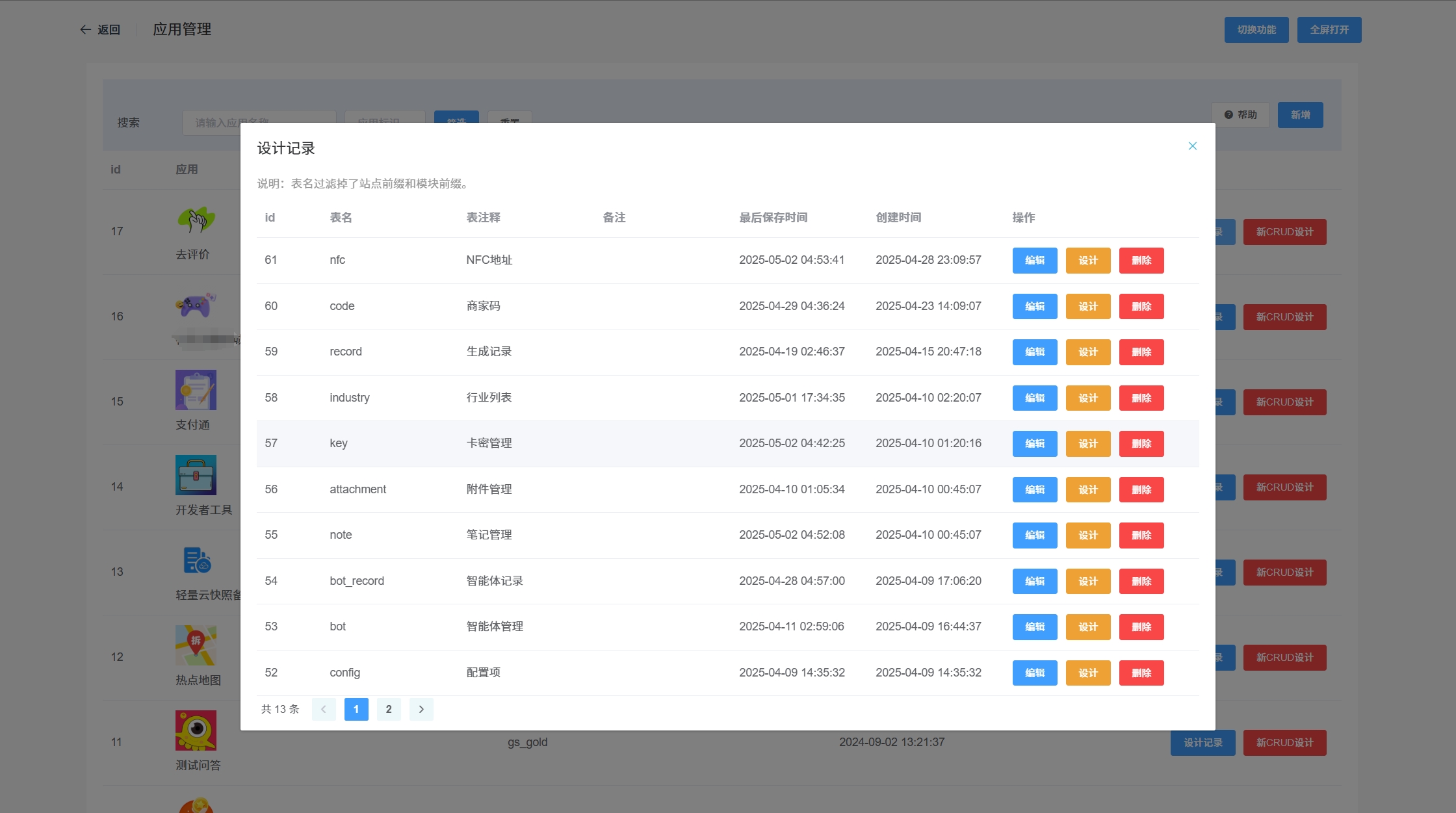Edit the nfc table record
Viewport: 1456px width, 813px height.
[1035, 261]
